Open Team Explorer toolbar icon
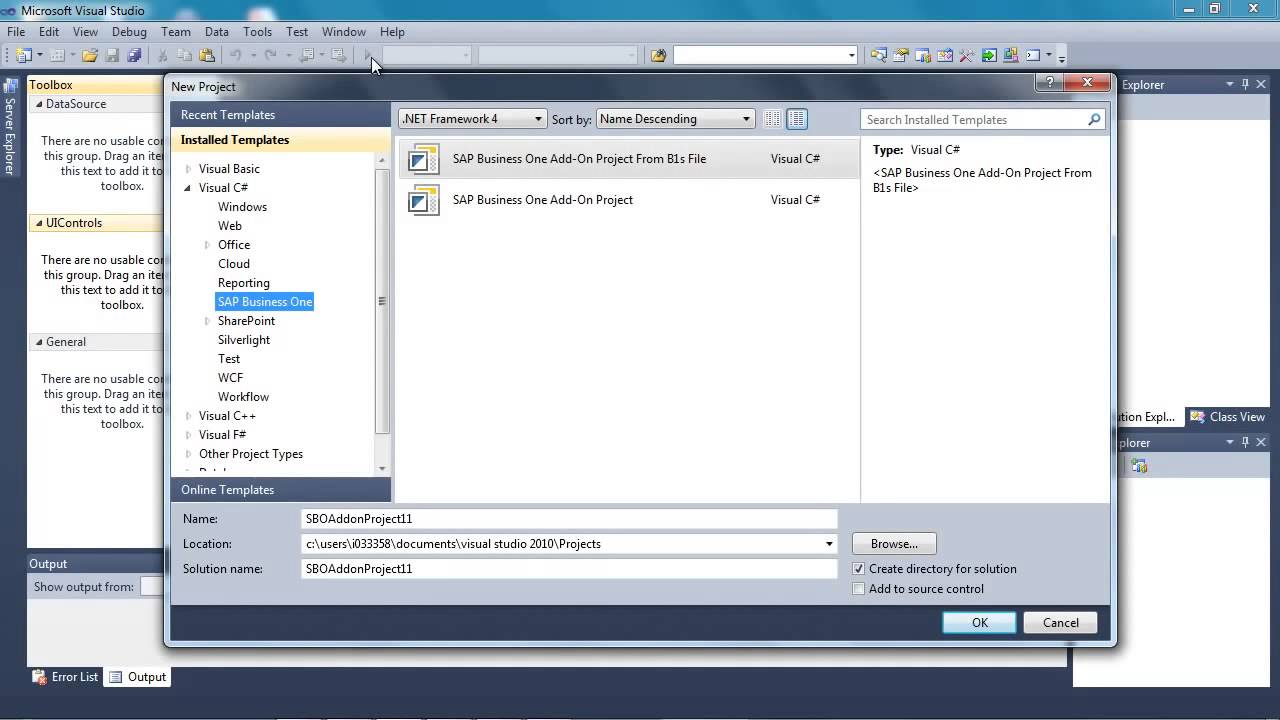The width and height of the screenshot is (1280, 720). pos(922,56)
